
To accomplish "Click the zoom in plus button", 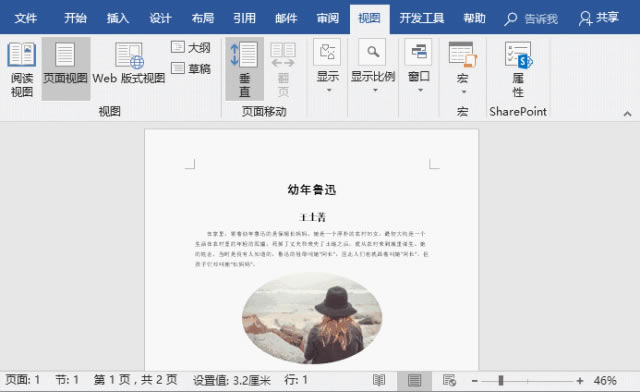I will [x=580, y=381].
